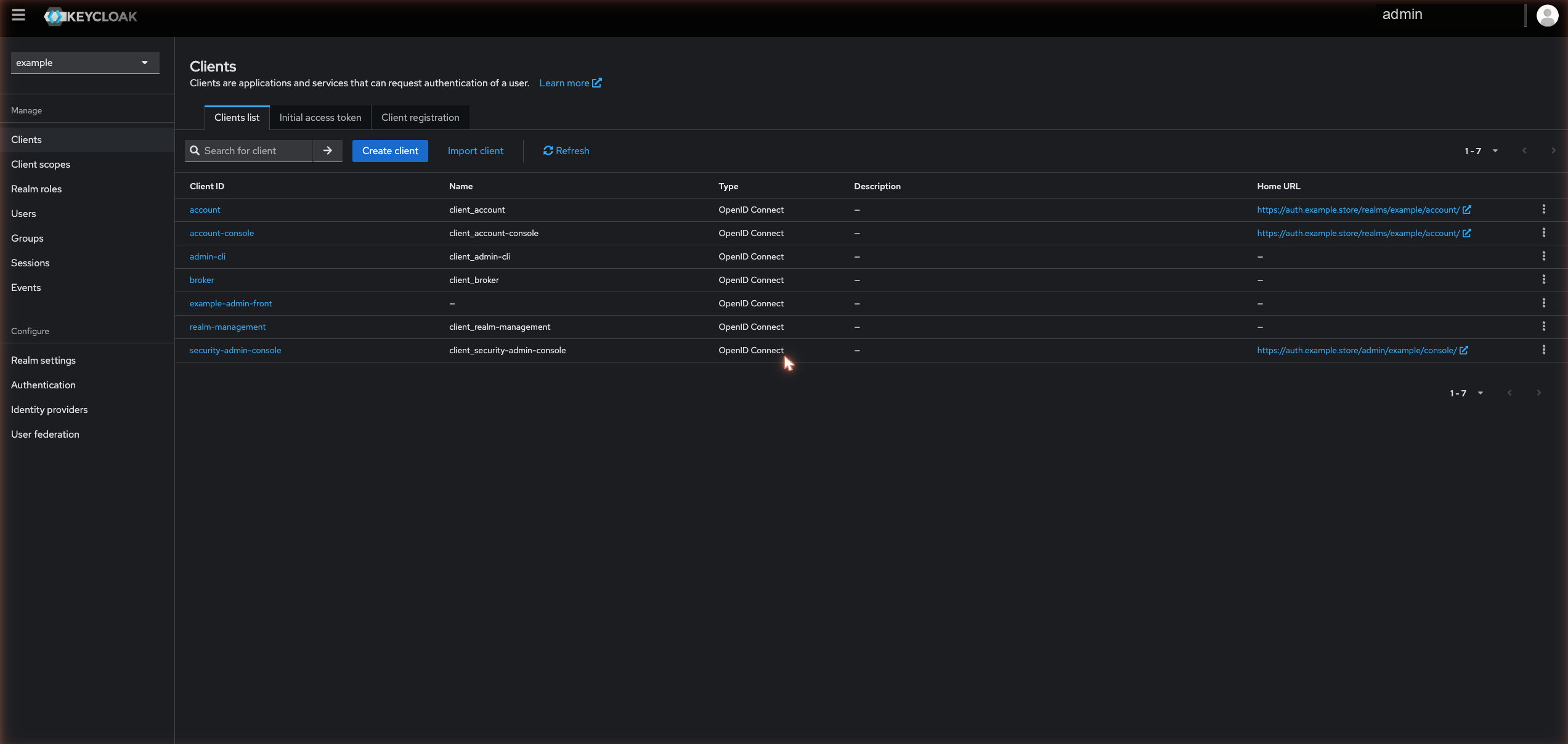Open bottom 1-7 per-page dropdown
The height and width of the screenshot is (744, 1568).
(1466, 393)
